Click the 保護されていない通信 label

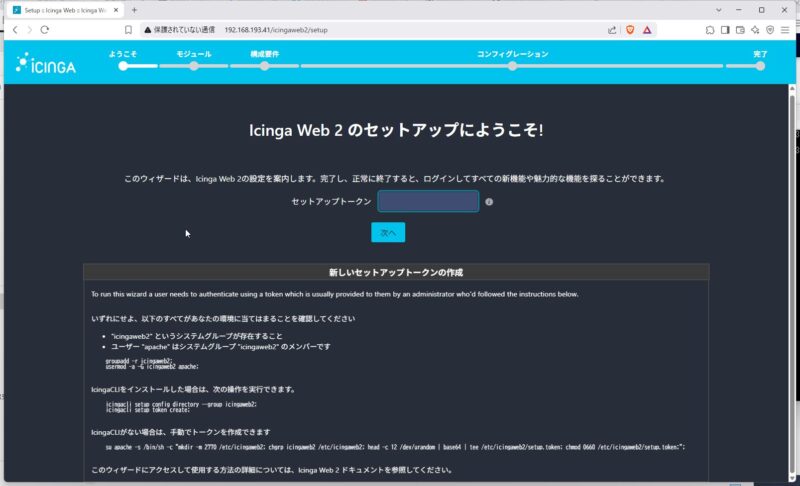tap(184, 30)
